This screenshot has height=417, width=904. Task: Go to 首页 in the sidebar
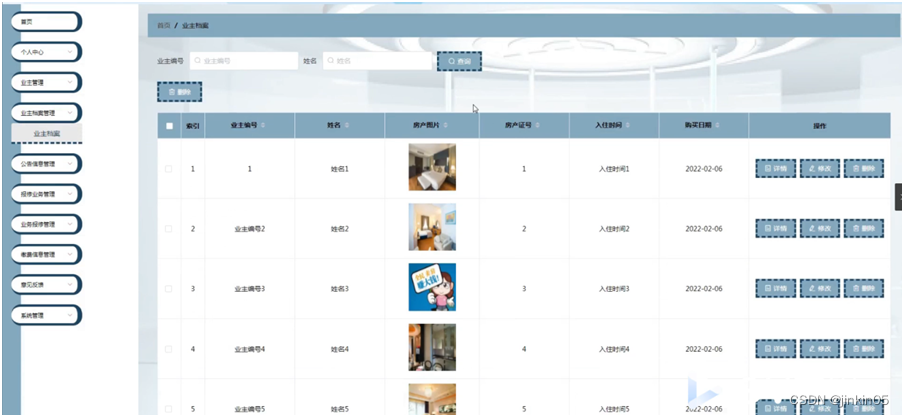45,20
